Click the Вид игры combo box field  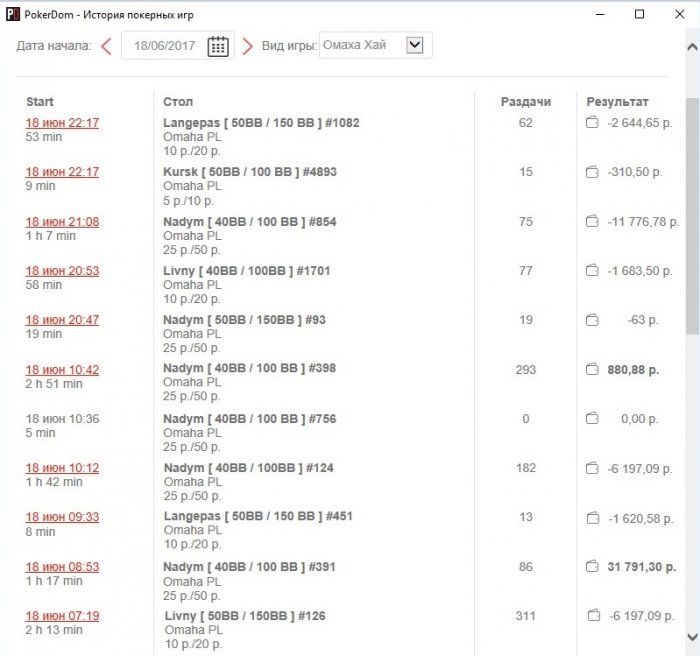[375, 45]
